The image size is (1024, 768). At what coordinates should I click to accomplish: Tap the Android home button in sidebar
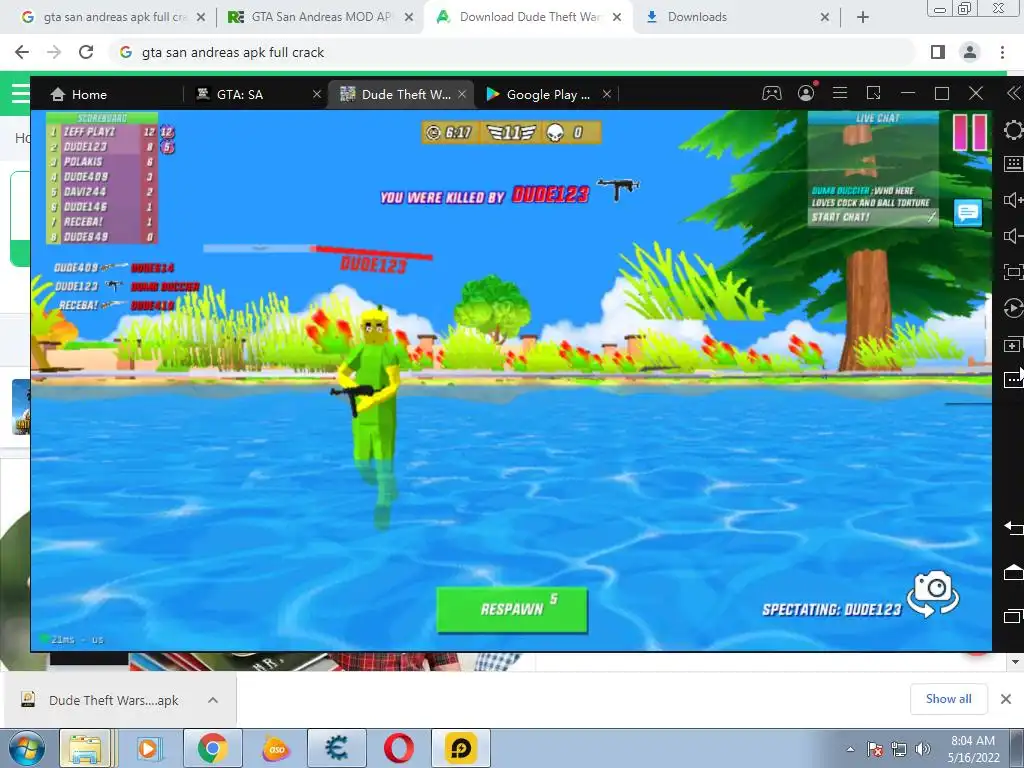[1013, 572]
